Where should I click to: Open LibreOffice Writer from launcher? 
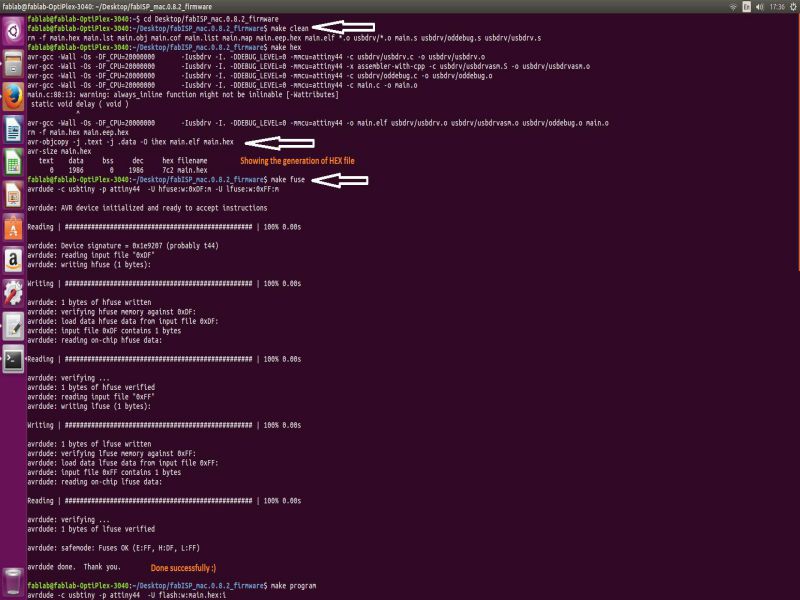coord(13,129)
